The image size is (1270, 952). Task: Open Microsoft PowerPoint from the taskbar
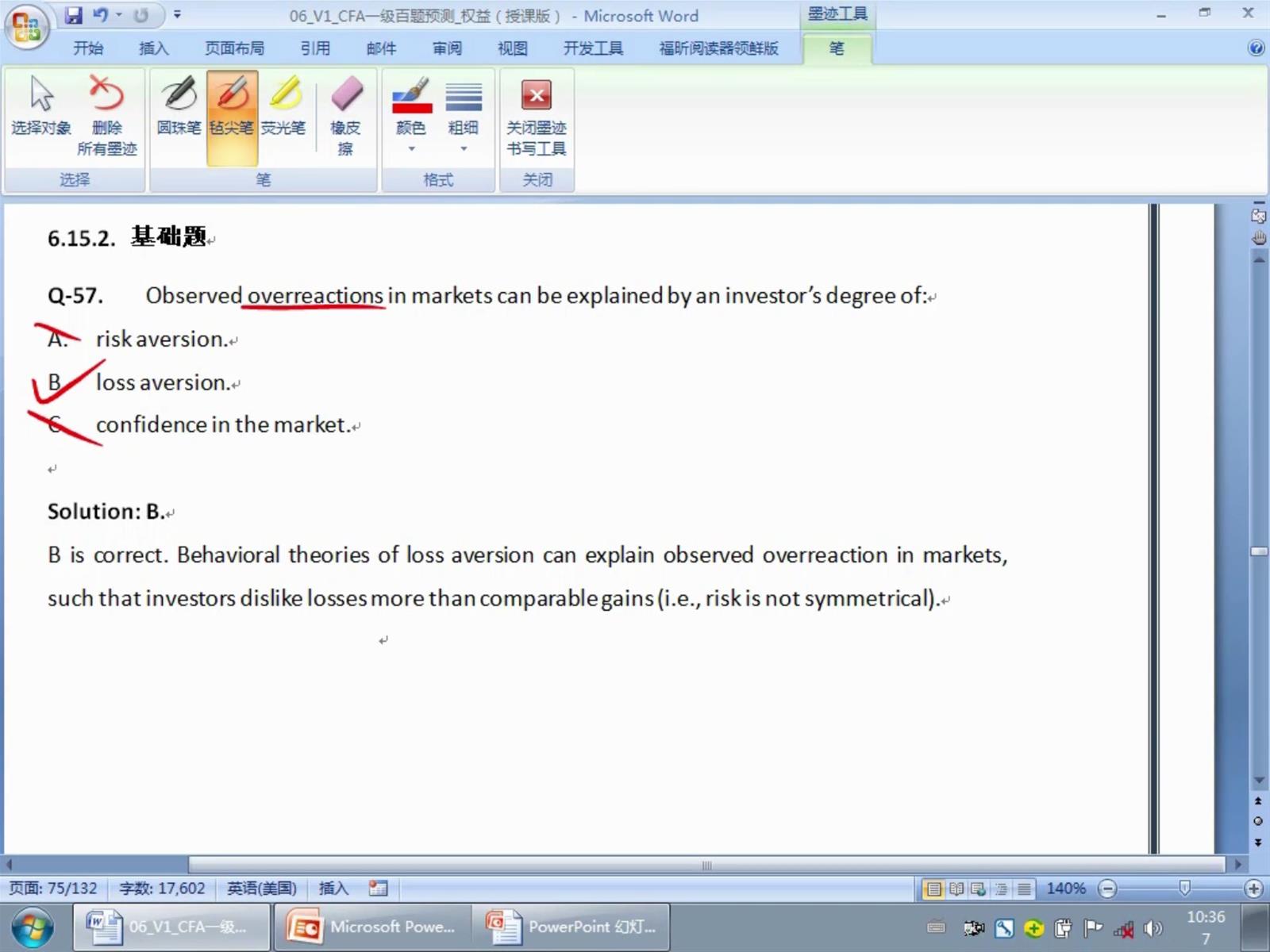click(373, 927)
